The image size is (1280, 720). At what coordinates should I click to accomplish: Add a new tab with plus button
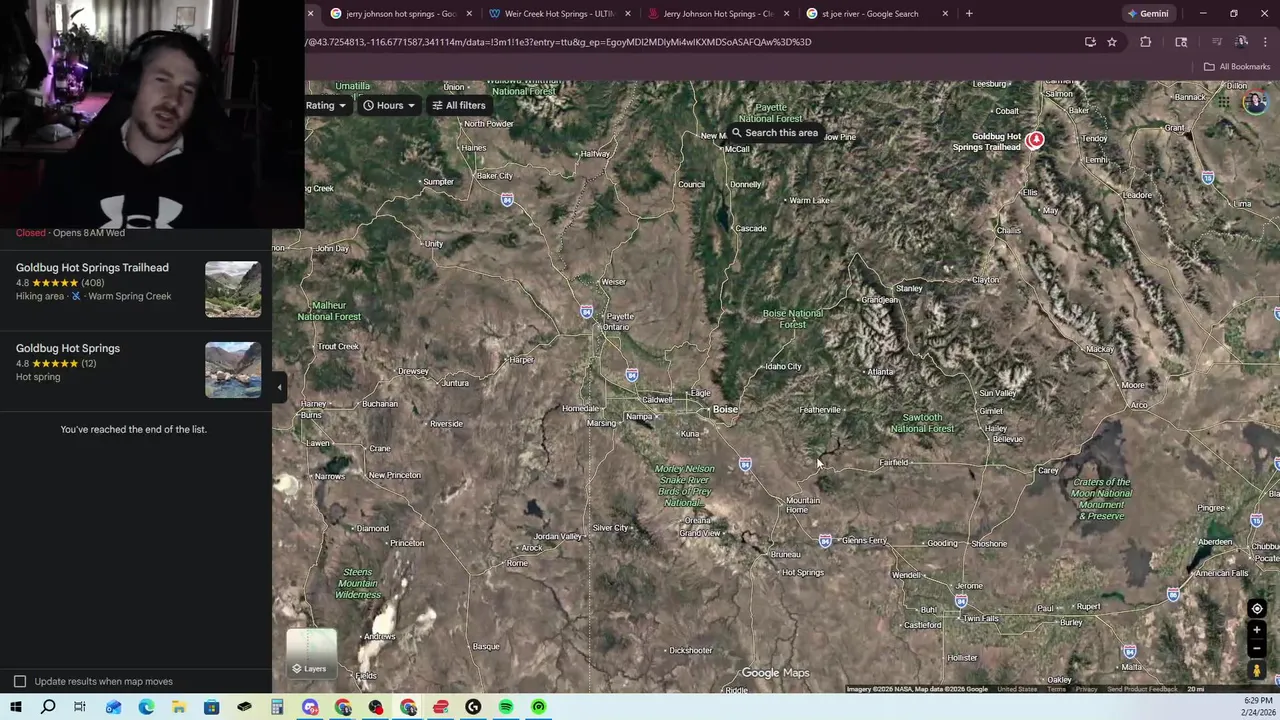point(969,14)
